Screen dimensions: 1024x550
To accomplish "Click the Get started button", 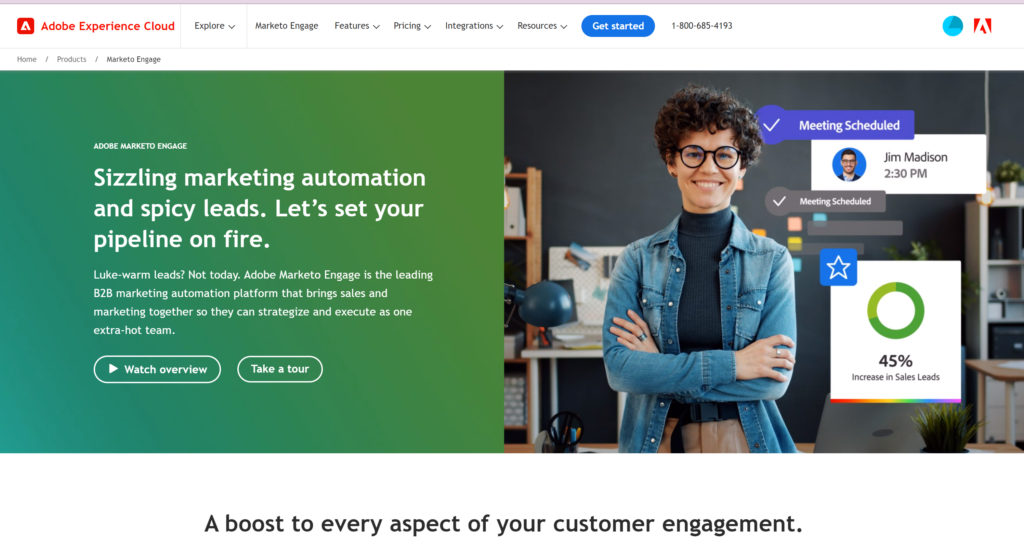I will coord(618,26).
